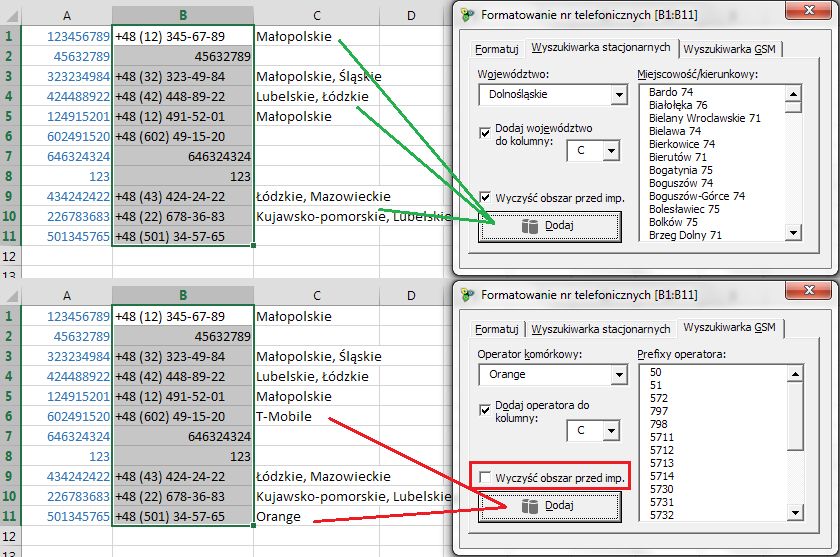
Task: Select prefix '572' in the operator list
Action: pyautogui.click(x=659, y=398)
